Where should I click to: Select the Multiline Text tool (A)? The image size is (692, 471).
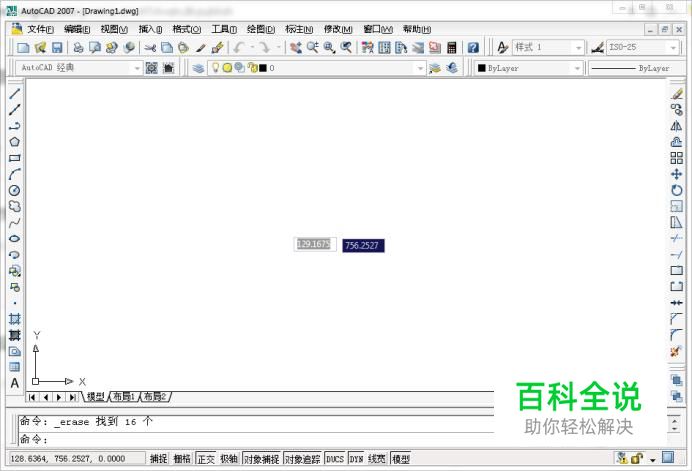(15, 383)
